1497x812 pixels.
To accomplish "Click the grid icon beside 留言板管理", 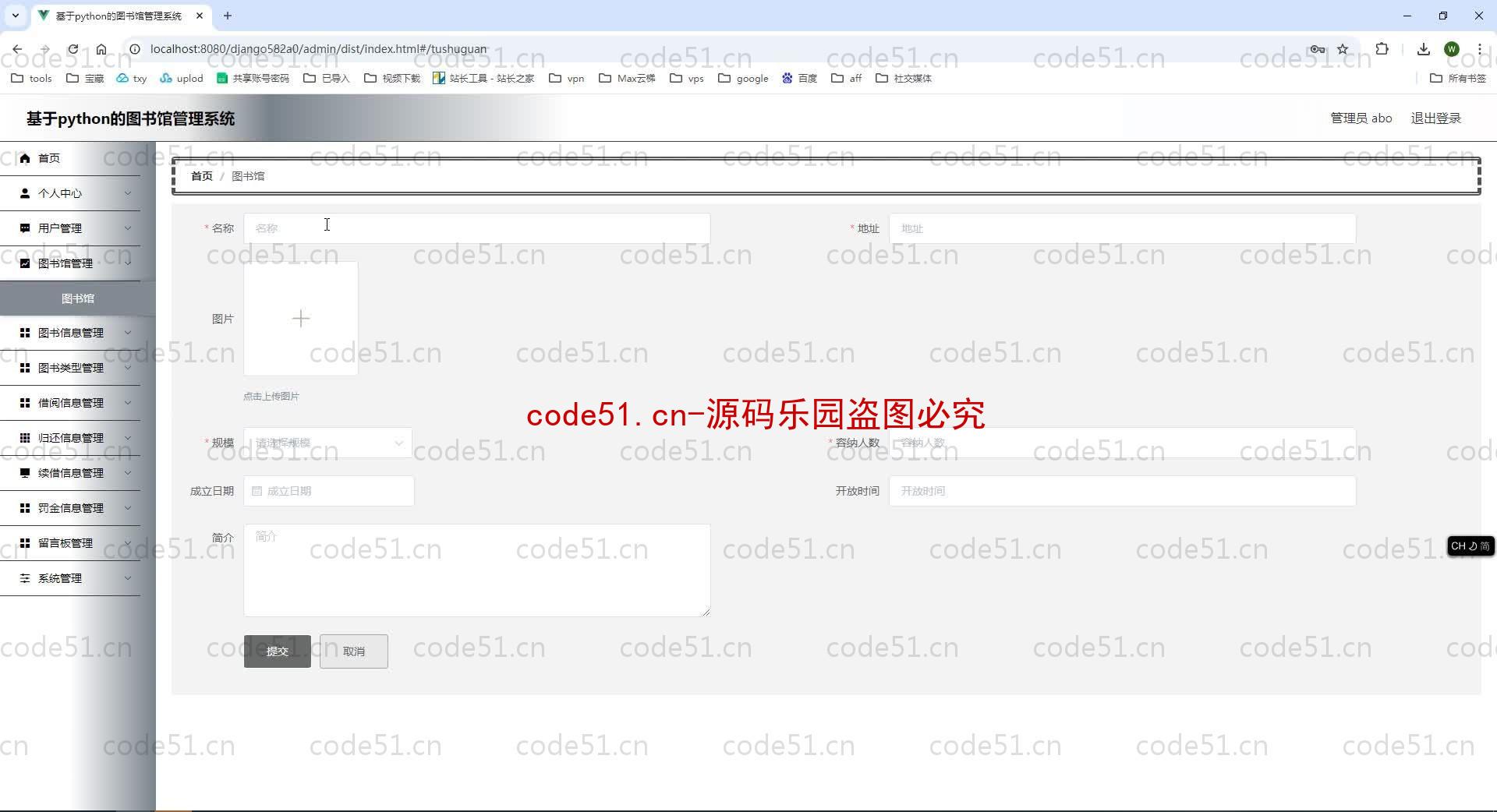I will pos(25,543).
